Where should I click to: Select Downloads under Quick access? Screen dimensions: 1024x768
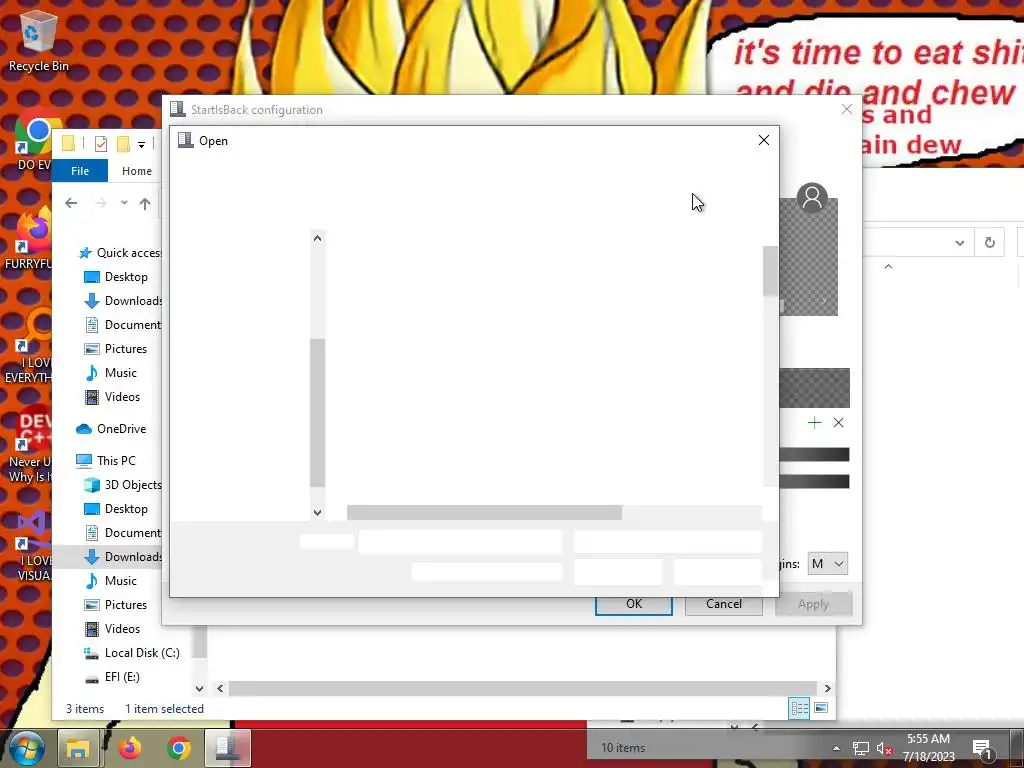pos(123,300)
